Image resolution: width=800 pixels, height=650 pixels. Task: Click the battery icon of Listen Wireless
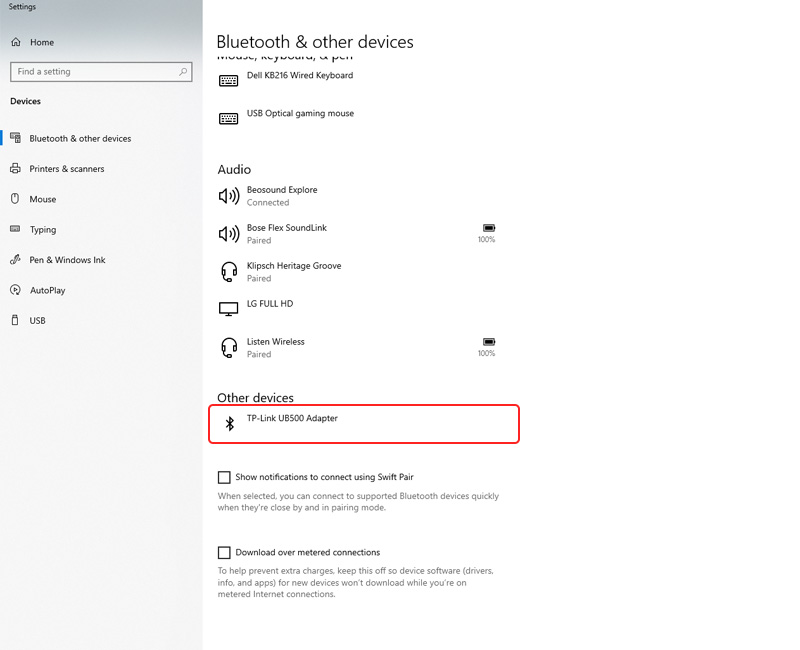(x=489, y=341)
